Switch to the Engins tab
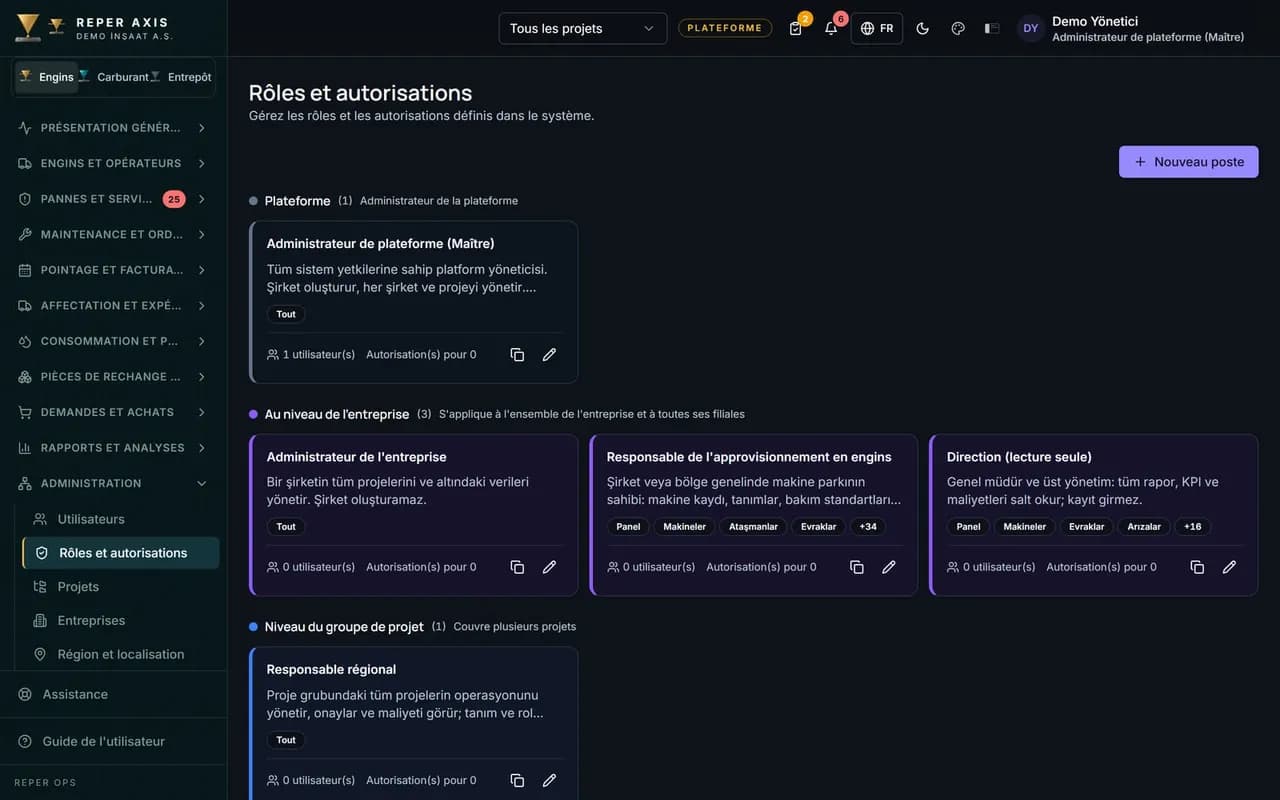This screenshot has width=1280, height=800. click(46, 77)
